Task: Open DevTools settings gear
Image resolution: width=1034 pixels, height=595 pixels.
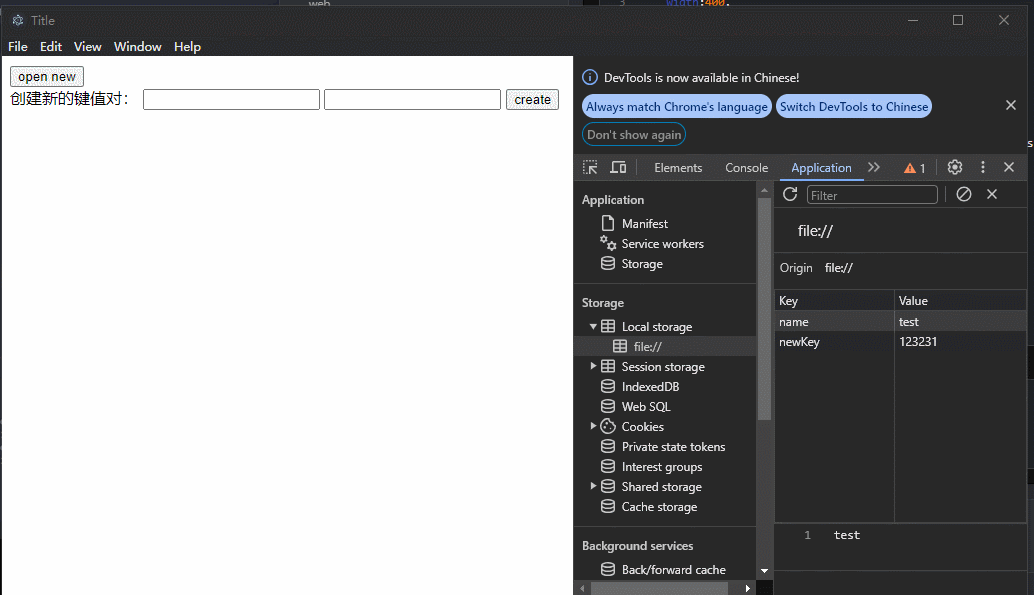Action: click(955, 168)
